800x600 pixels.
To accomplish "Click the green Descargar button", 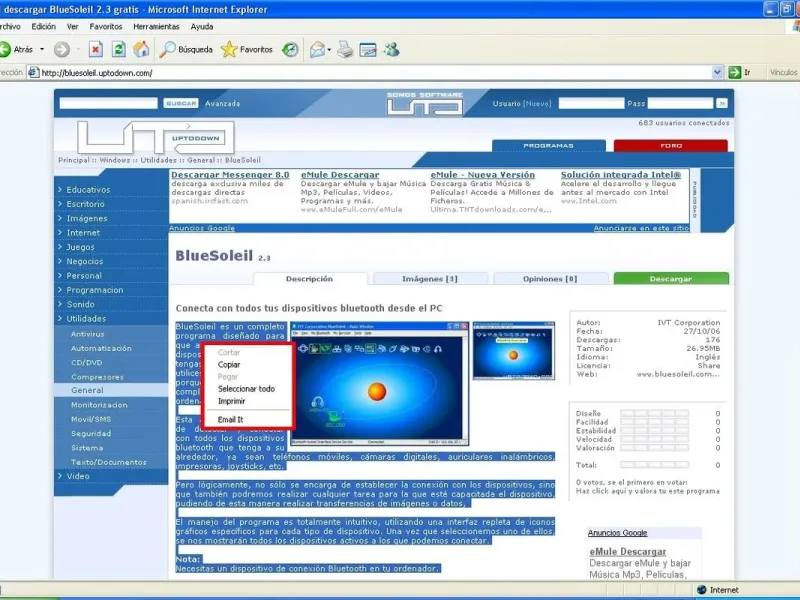I will click(671, 279).
